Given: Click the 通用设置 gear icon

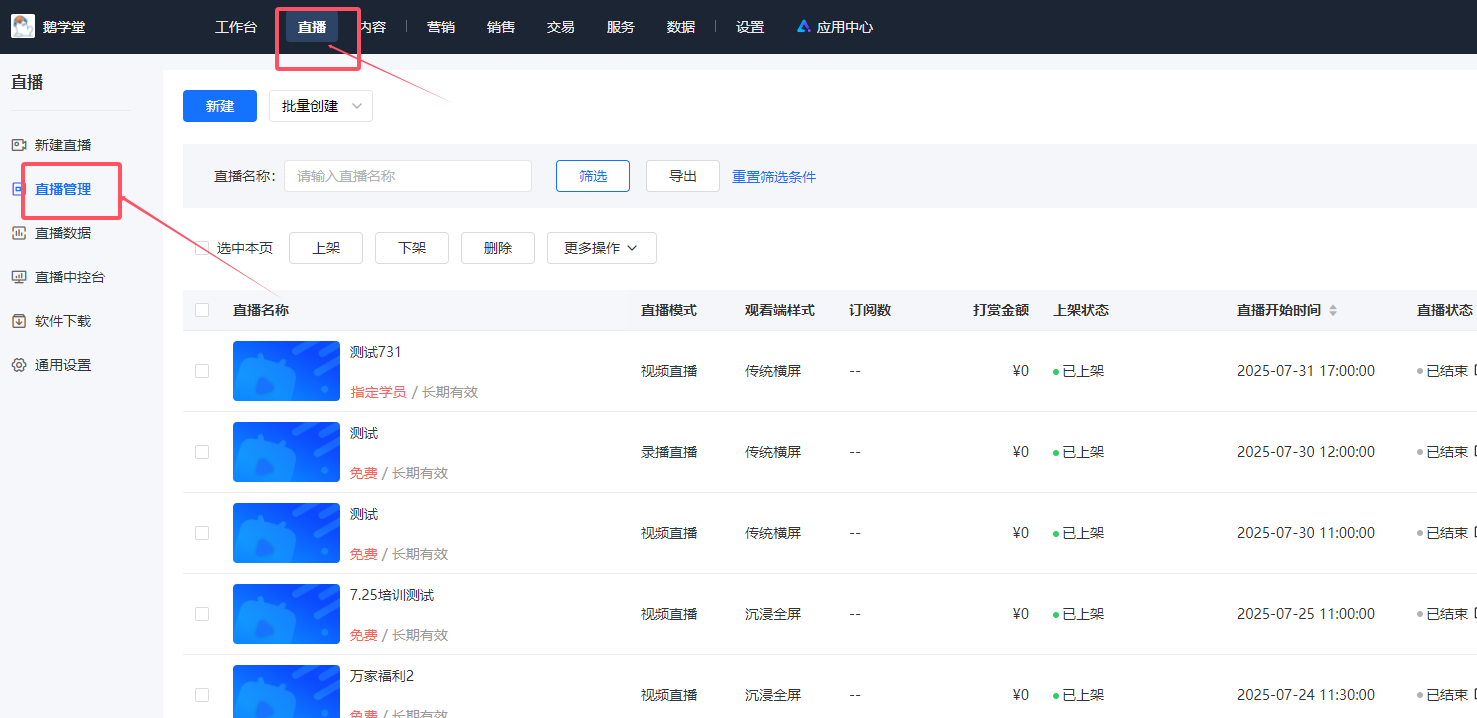Looking at the screenshot, I should coord(18,365).
